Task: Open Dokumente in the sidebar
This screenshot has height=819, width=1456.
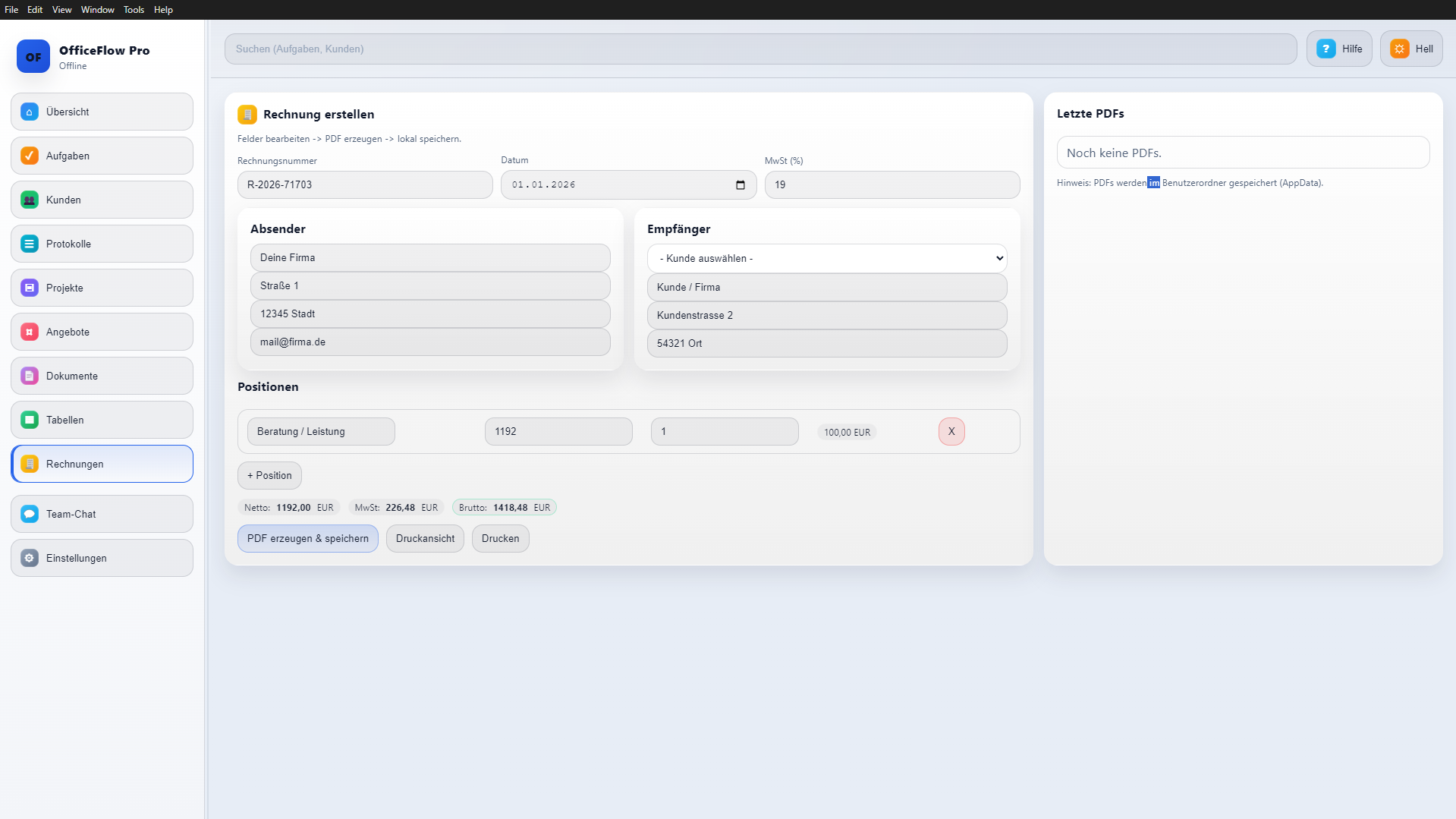Action: [x=102, y=376]
